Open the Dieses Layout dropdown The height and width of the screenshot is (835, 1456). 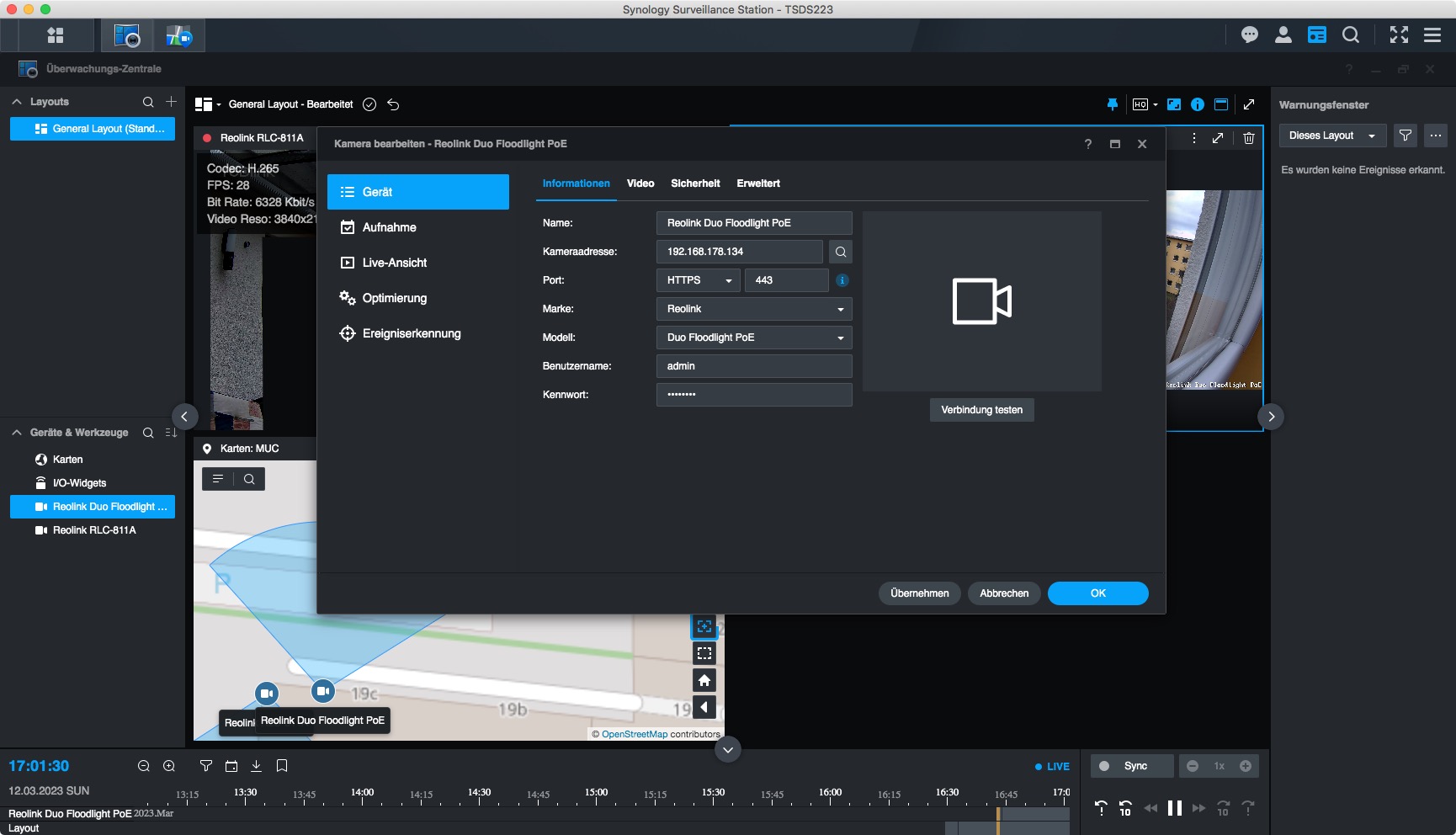(x=1331, y=136)
